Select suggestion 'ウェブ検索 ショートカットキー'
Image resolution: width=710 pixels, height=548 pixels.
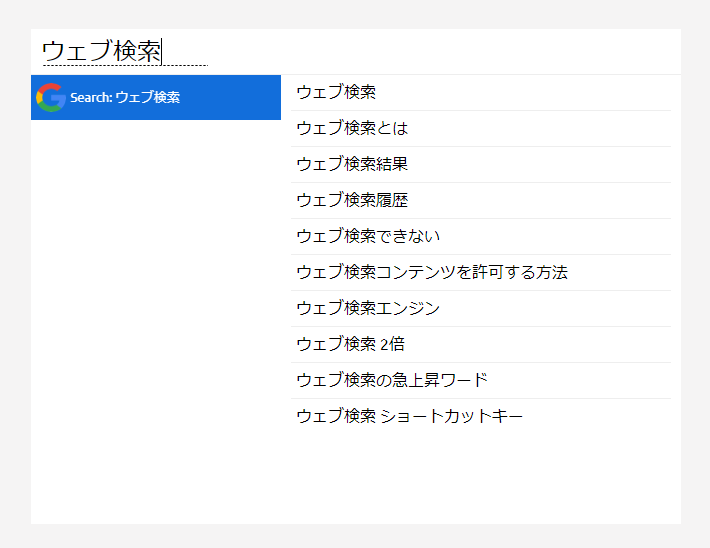point(480,417)
